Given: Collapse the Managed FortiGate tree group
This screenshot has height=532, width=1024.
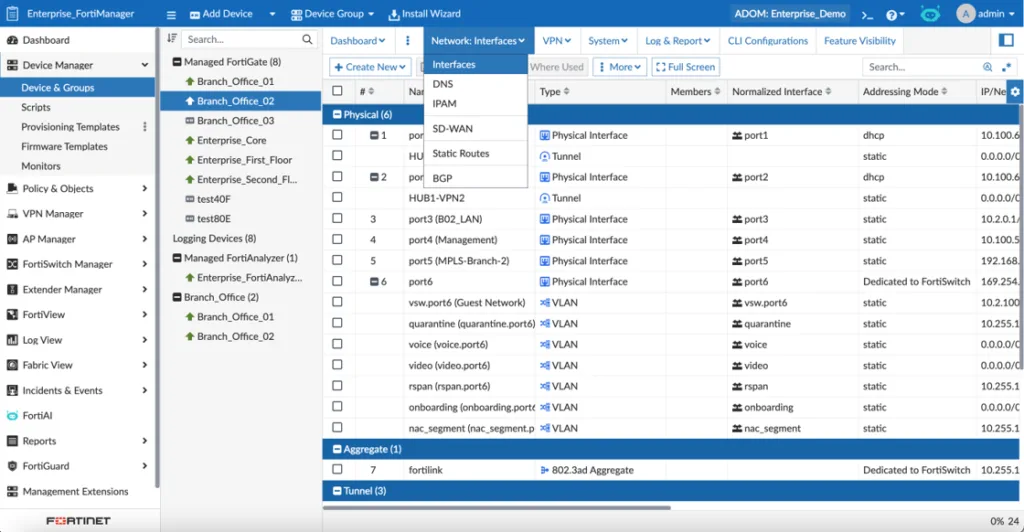Looking at the screenshot, I should click(175, 62).
